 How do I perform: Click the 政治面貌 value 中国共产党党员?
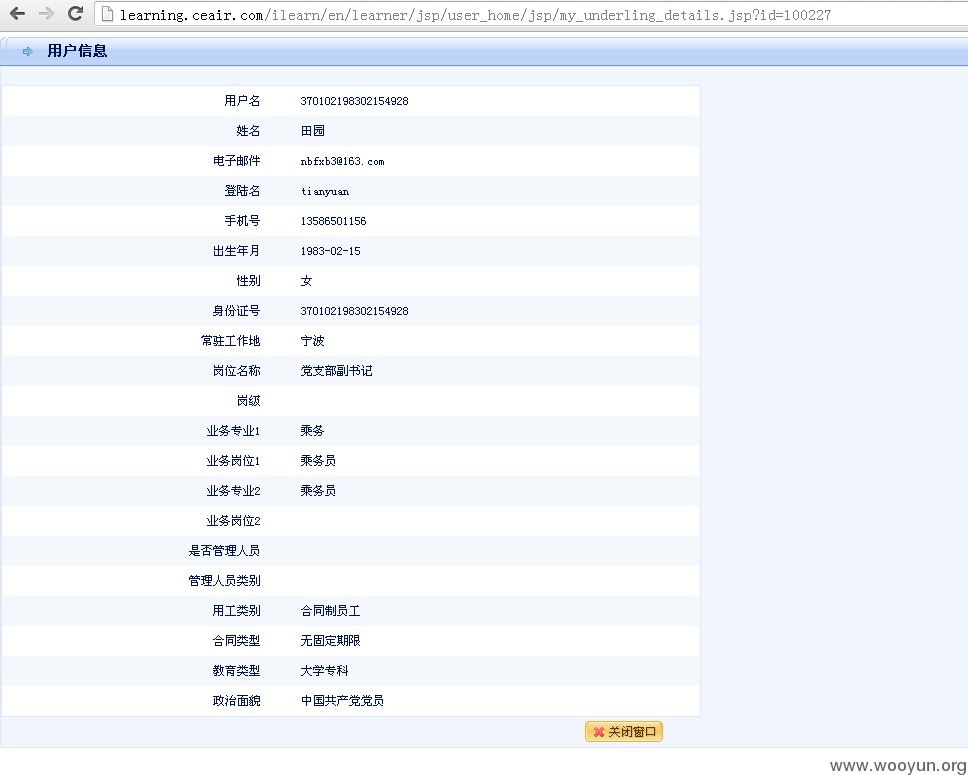342,700
